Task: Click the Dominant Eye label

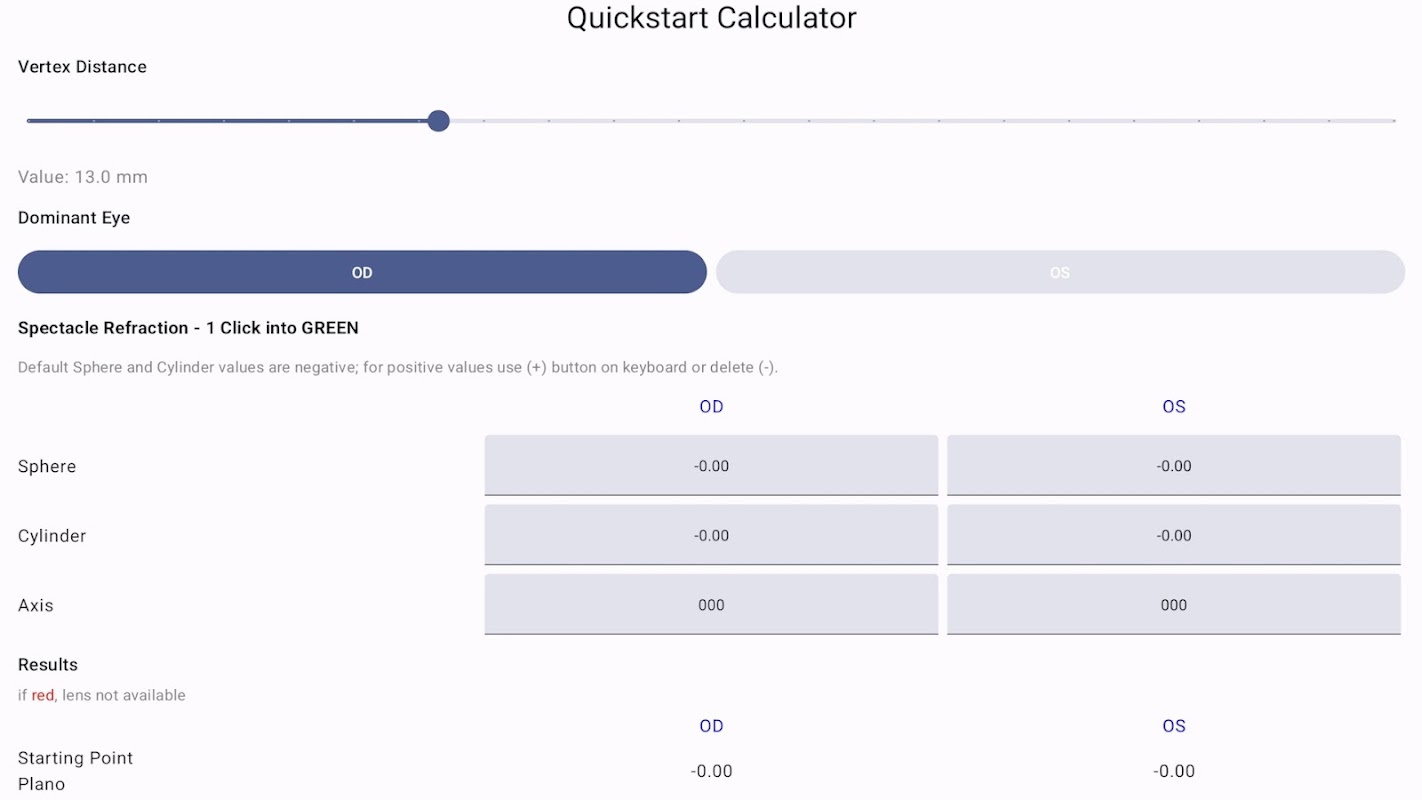Action: (74, 218)
